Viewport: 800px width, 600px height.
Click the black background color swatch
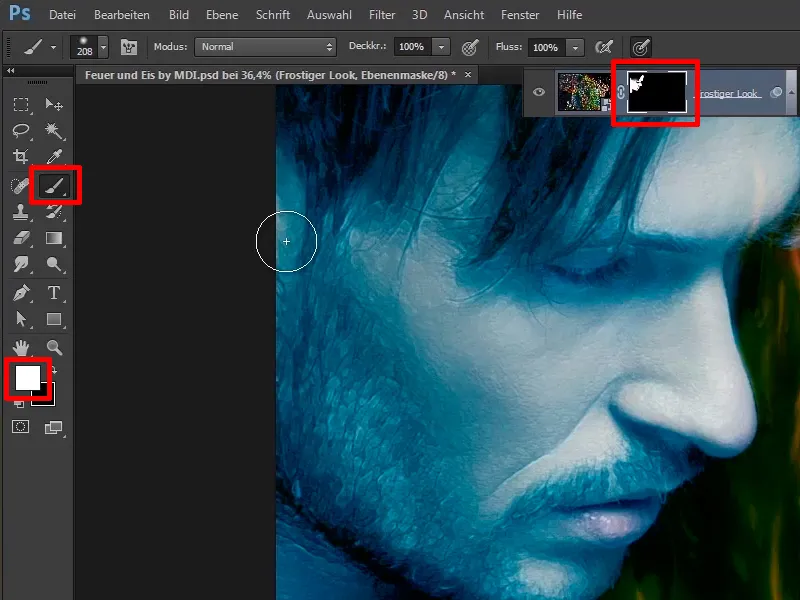coord(46,397)
